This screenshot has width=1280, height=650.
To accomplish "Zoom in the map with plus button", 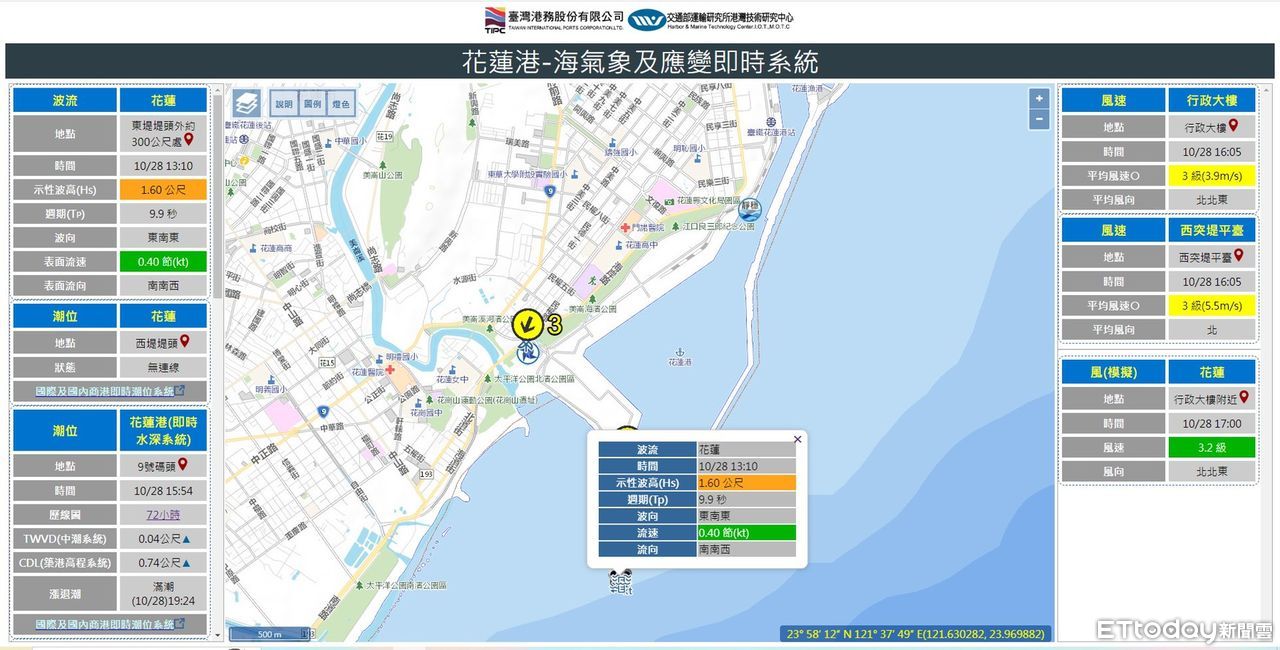I will click(1040, 98).
